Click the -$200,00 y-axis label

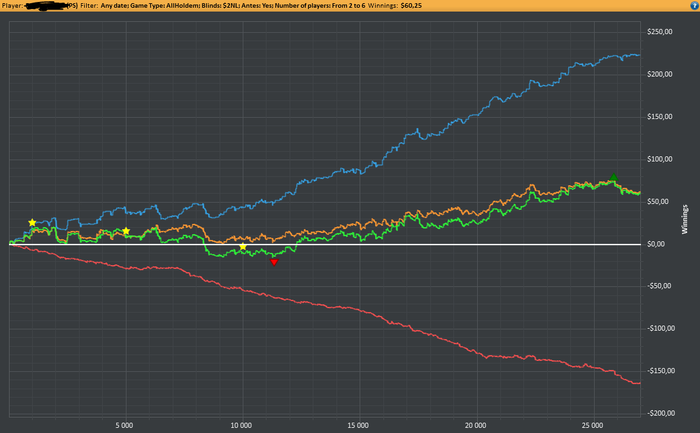(x=660, y=413)
